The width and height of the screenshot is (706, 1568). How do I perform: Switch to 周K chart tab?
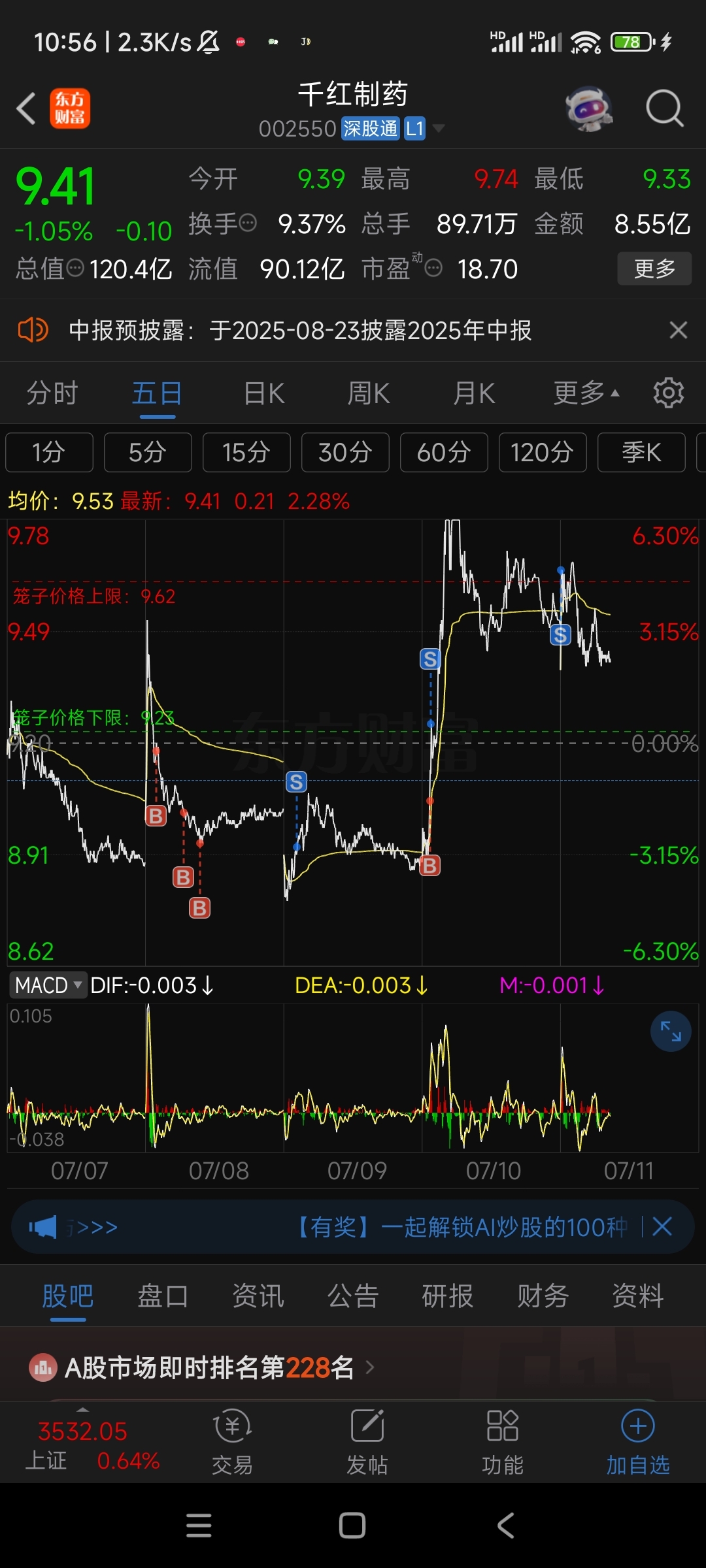click(369, 393)
